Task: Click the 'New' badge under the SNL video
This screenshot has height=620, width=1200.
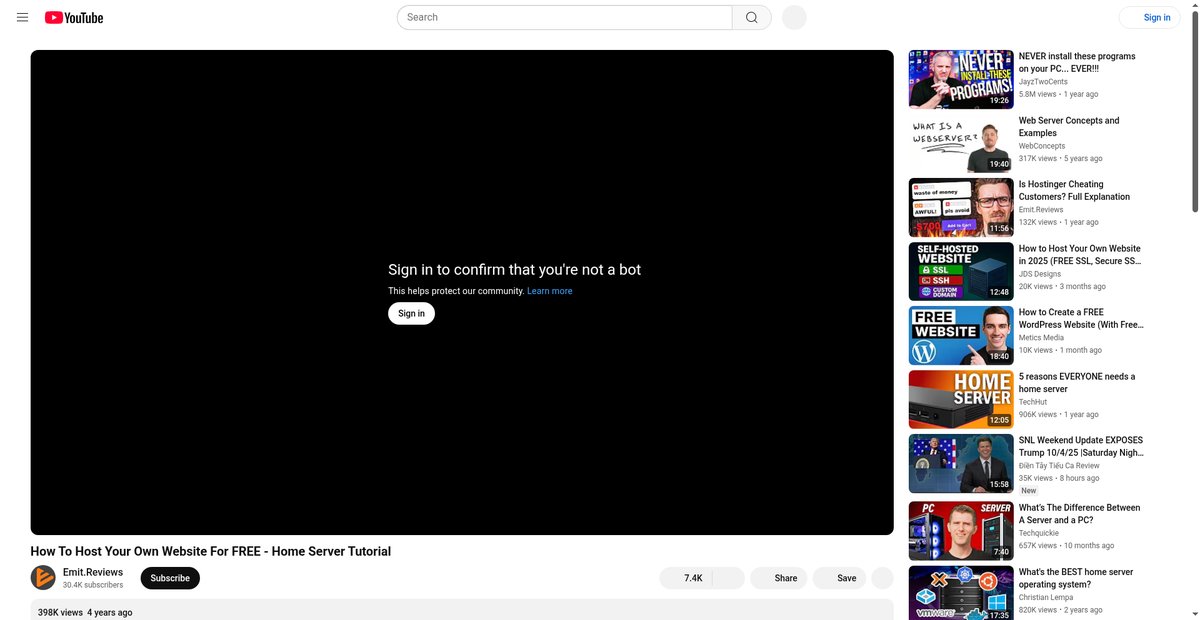Action: [x=1028, y=491]
